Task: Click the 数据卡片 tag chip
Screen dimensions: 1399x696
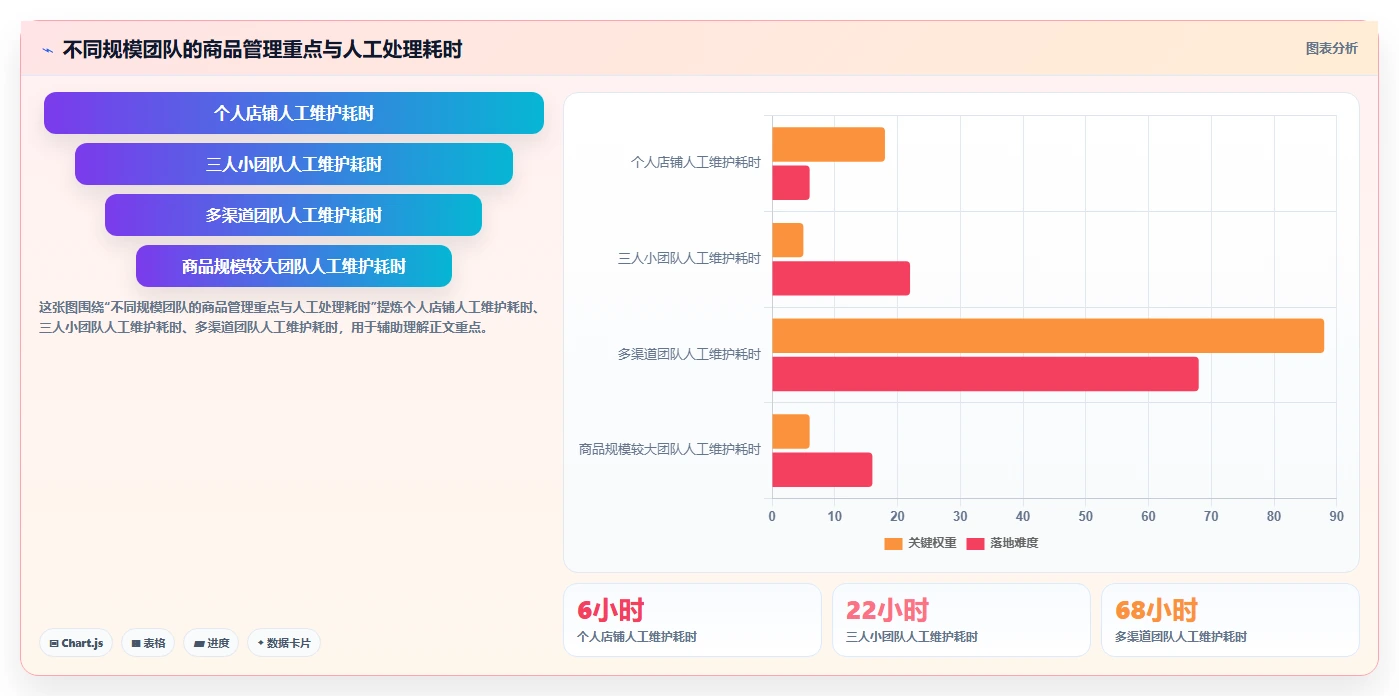Action: [x=284, y=643]
